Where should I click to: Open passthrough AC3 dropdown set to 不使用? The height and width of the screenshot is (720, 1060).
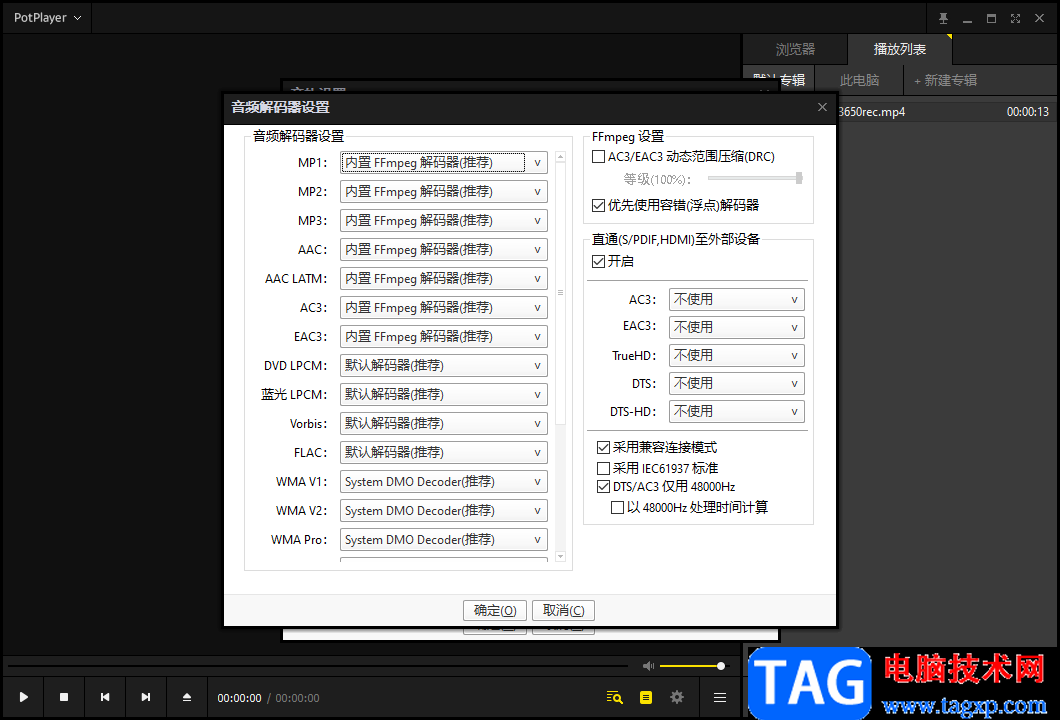tap(736, 299)
